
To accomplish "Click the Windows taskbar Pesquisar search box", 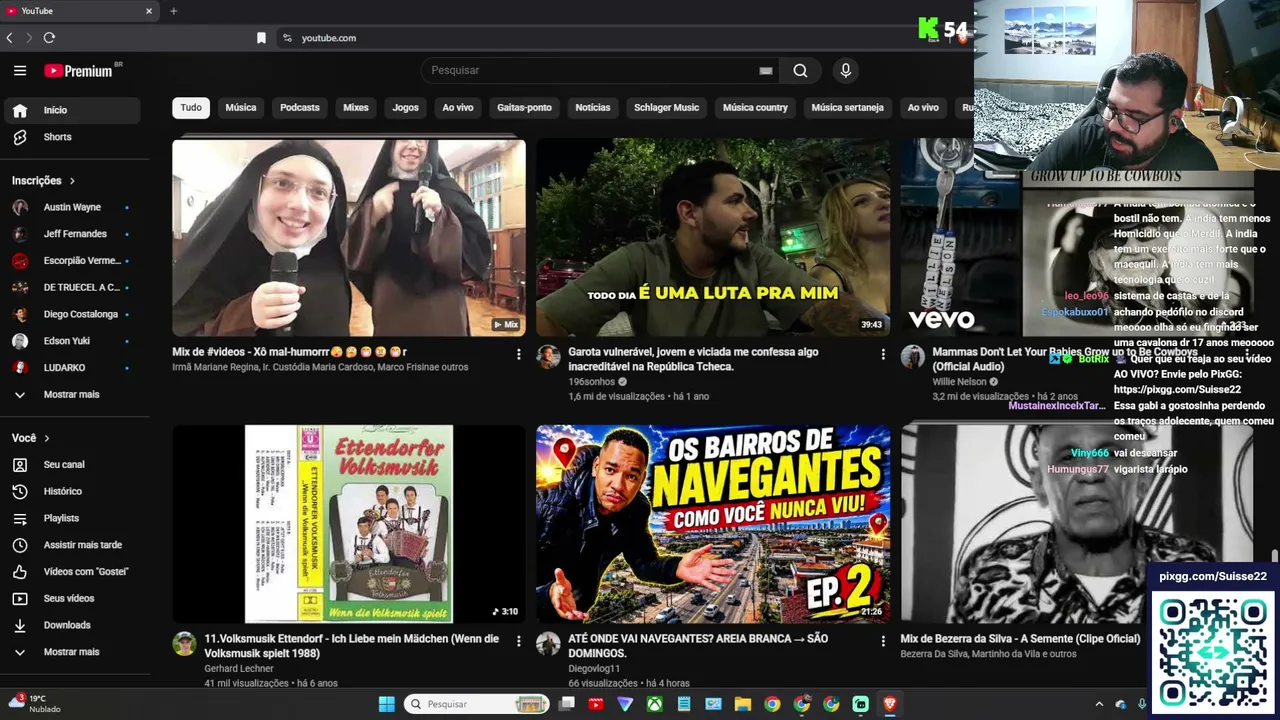I will coord(477,704).
